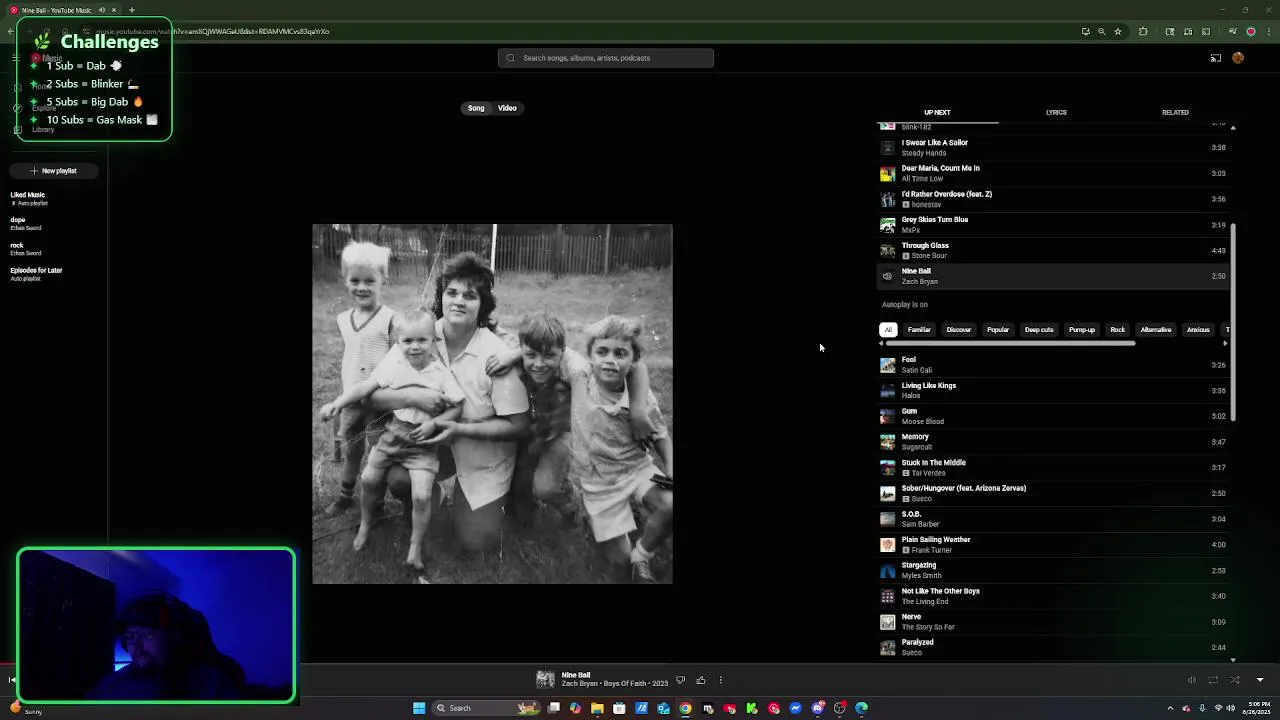
Task: Play Living Like Kings by Halos
Action: [x=1053, y=390]
